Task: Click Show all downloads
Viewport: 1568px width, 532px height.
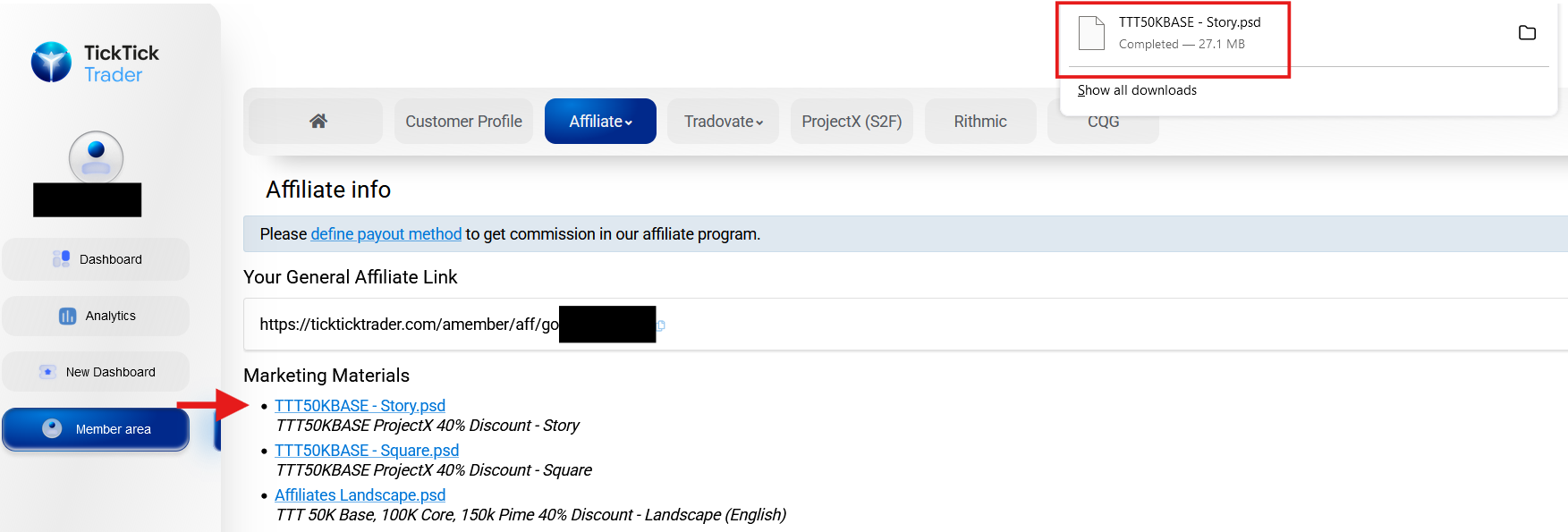Action: (x=1137, y=90)
